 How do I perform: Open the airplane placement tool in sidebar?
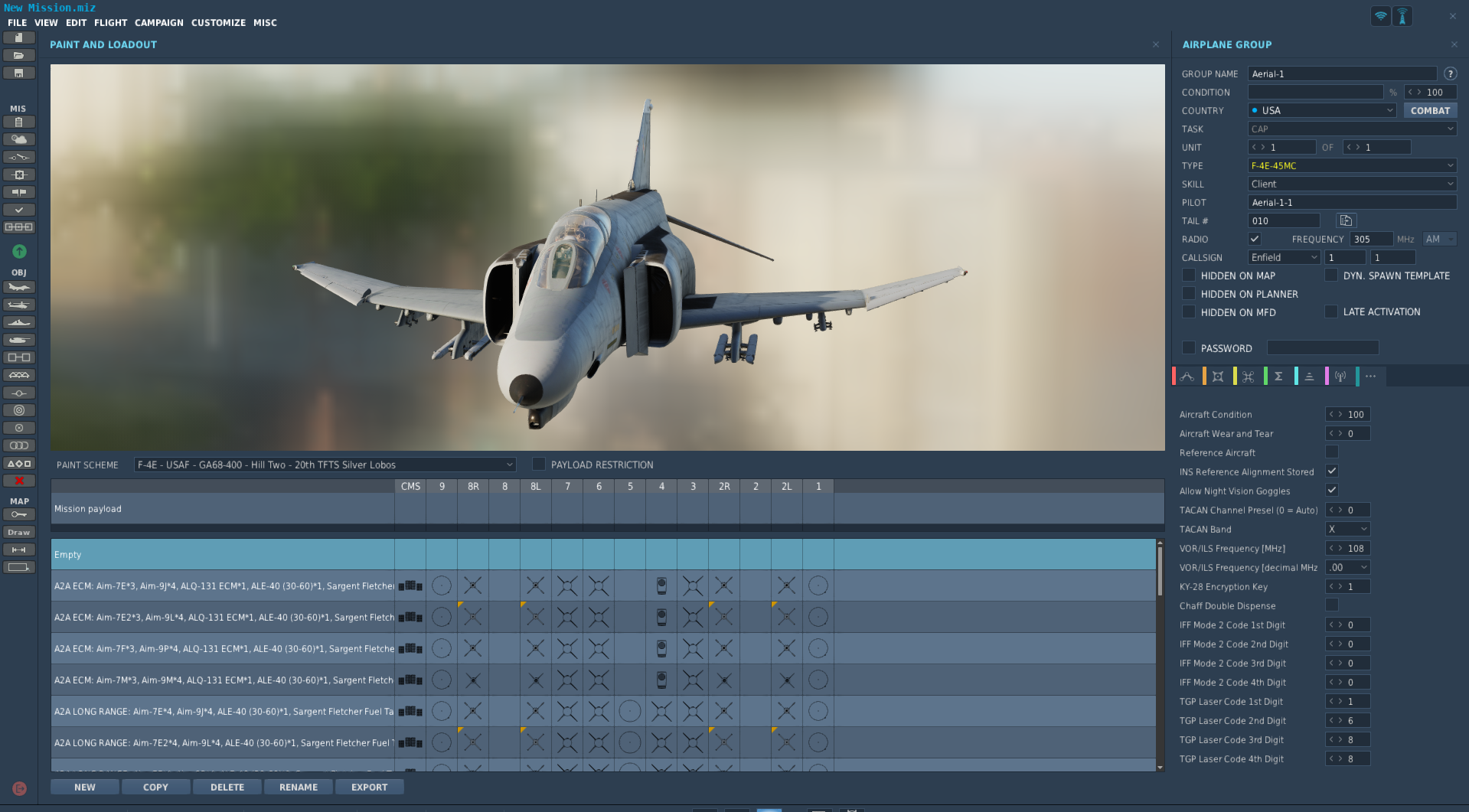point(19,287)
